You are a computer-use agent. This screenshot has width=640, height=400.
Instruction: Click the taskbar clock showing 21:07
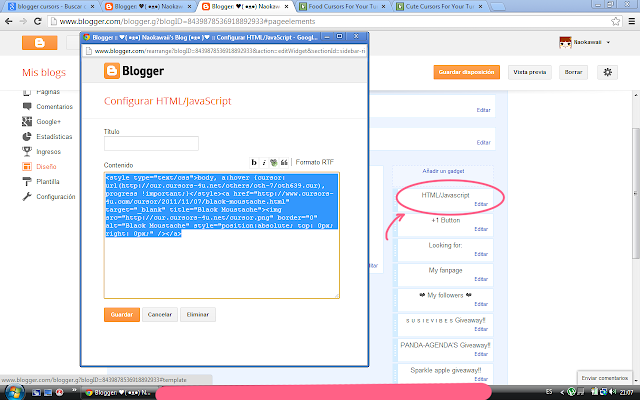pyautogui.click(x=627, y=393)
